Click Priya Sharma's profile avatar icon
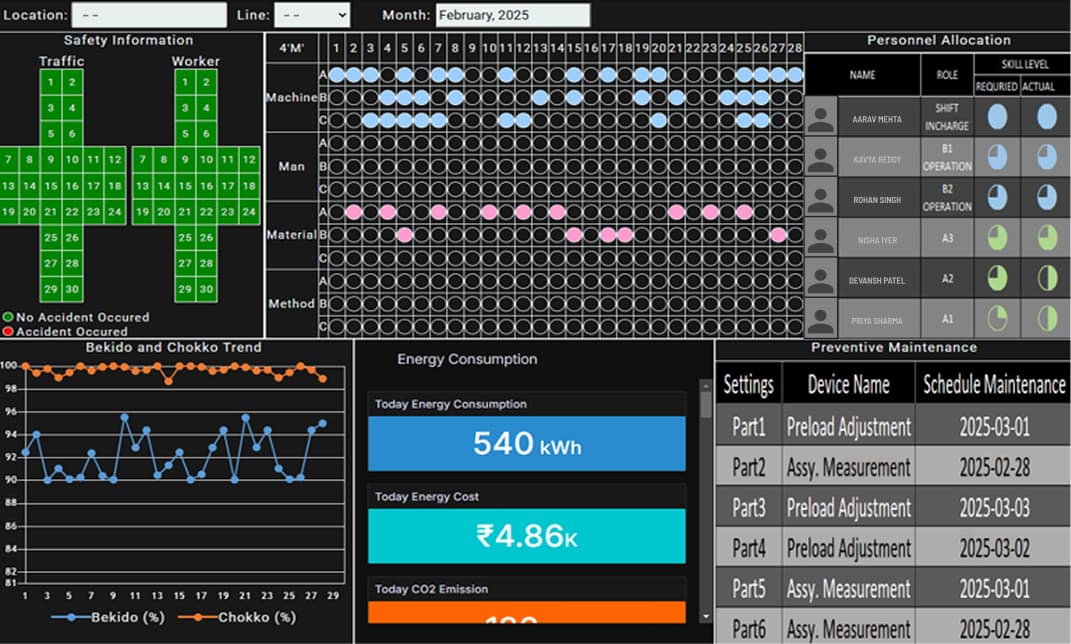The height and width of the screenshot is (644, 1071). [x=821, y=319]
